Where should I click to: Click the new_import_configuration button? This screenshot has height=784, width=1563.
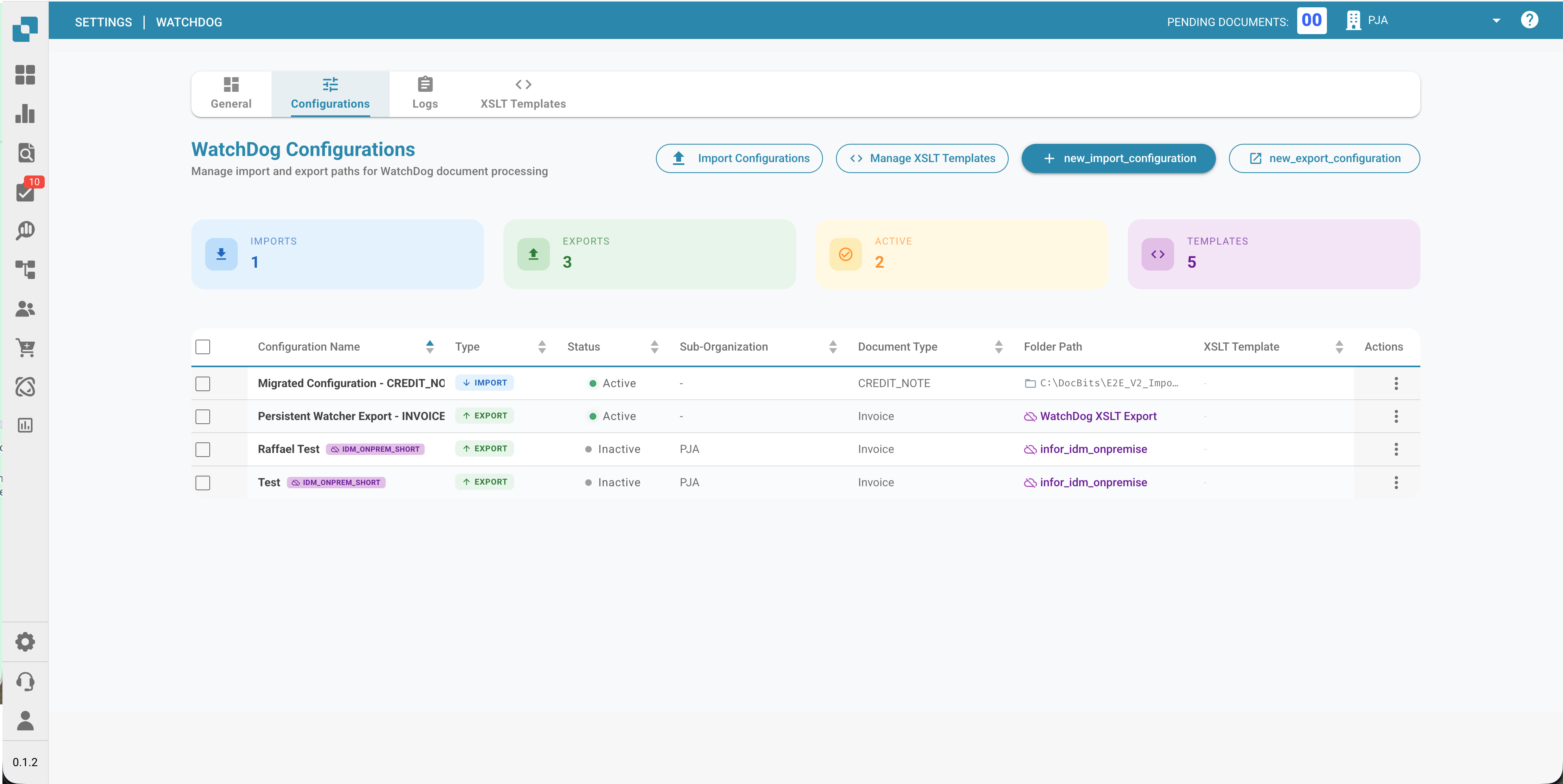1118,158
